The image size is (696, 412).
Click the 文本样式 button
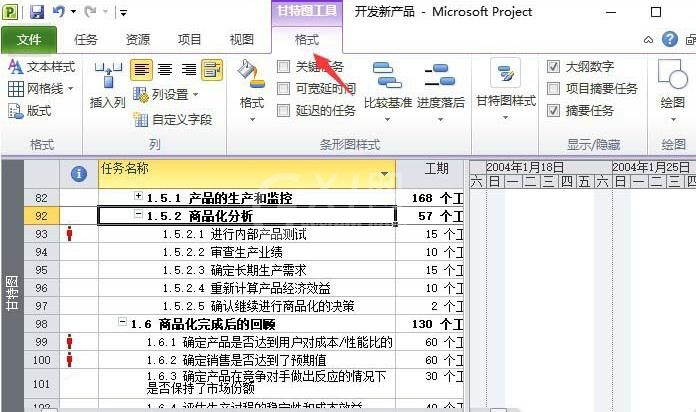tap(42, 67)
